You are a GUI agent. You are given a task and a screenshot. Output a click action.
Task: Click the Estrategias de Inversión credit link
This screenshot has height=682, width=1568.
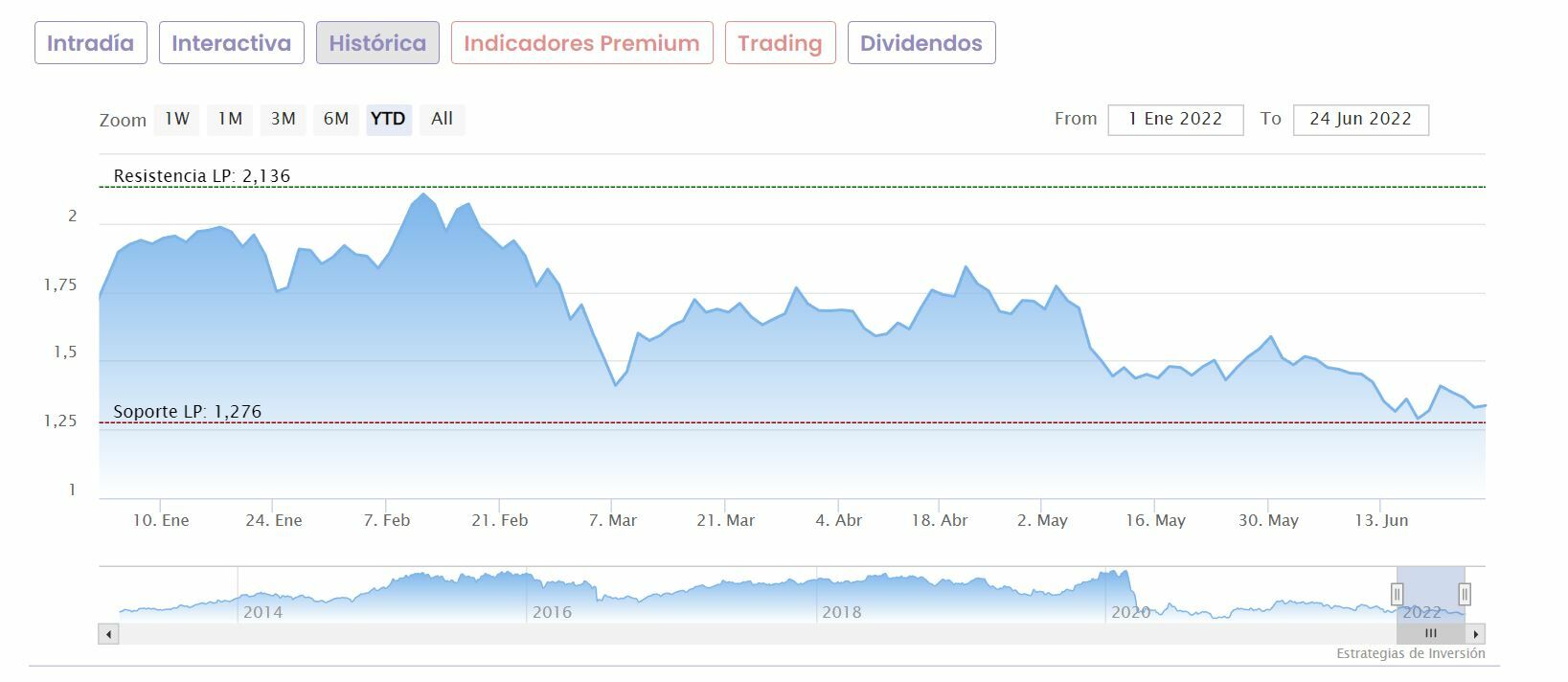coord(1411,653)
